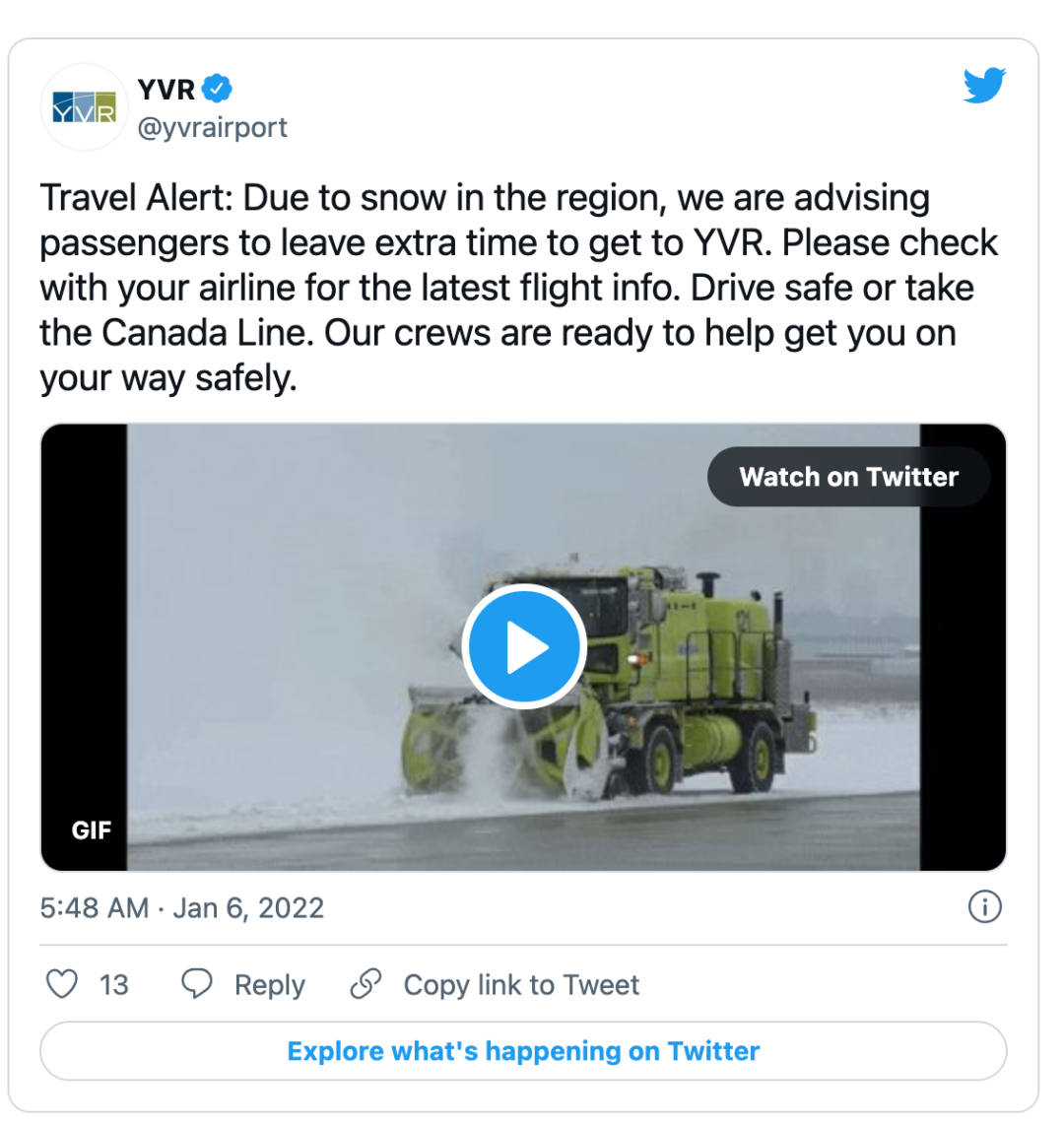This screenshot has width=1064, height=1126.
Task: Click the blue verified badge next to YVR
Action: click(x=217, y=89)
